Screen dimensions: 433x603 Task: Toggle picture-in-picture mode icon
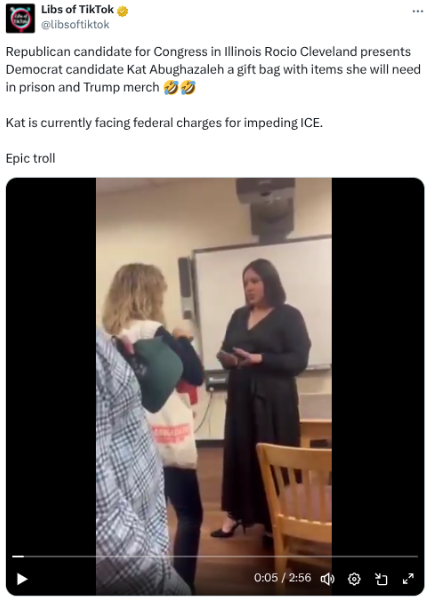381,579
